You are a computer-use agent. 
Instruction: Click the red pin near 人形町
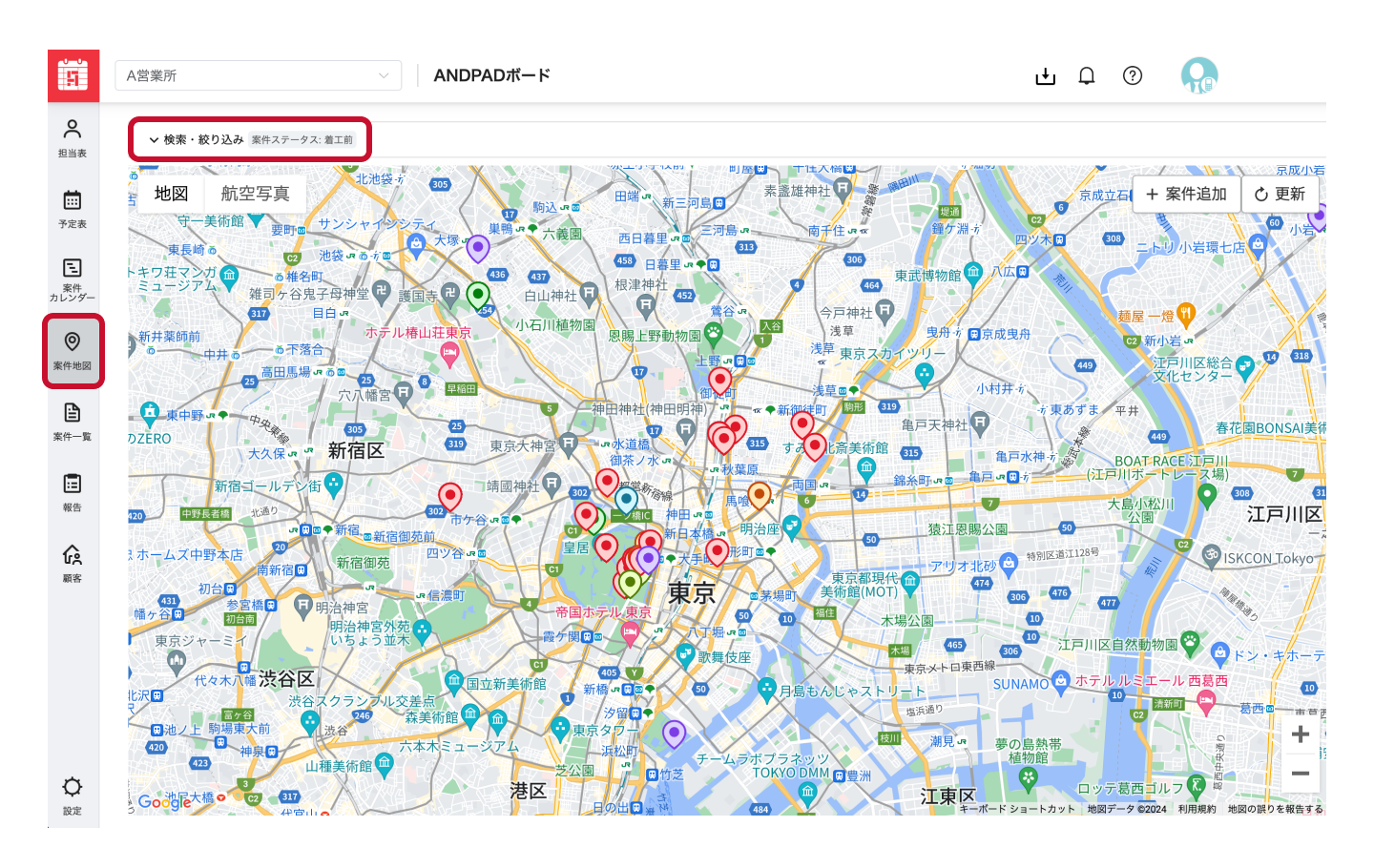tap(718, 552)
